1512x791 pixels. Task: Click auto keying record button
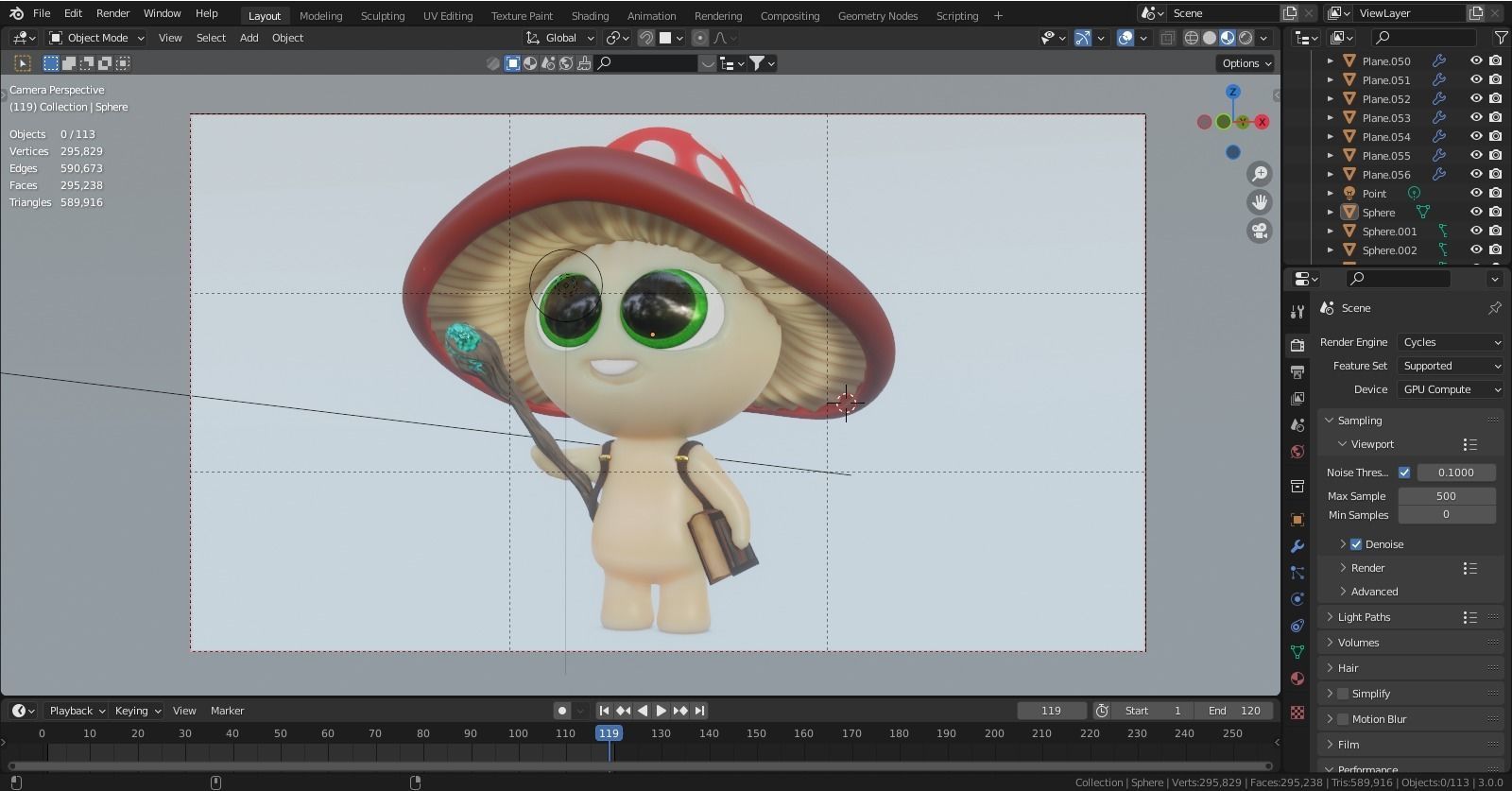pyautogui.click(x=562, y=711)
